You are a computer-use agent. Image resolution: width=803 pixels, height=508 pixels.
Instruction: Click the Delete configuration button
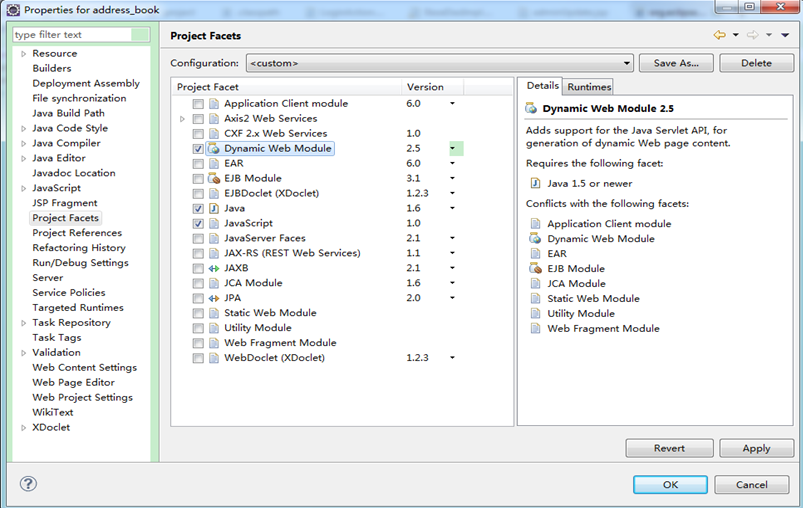(756, 63)
